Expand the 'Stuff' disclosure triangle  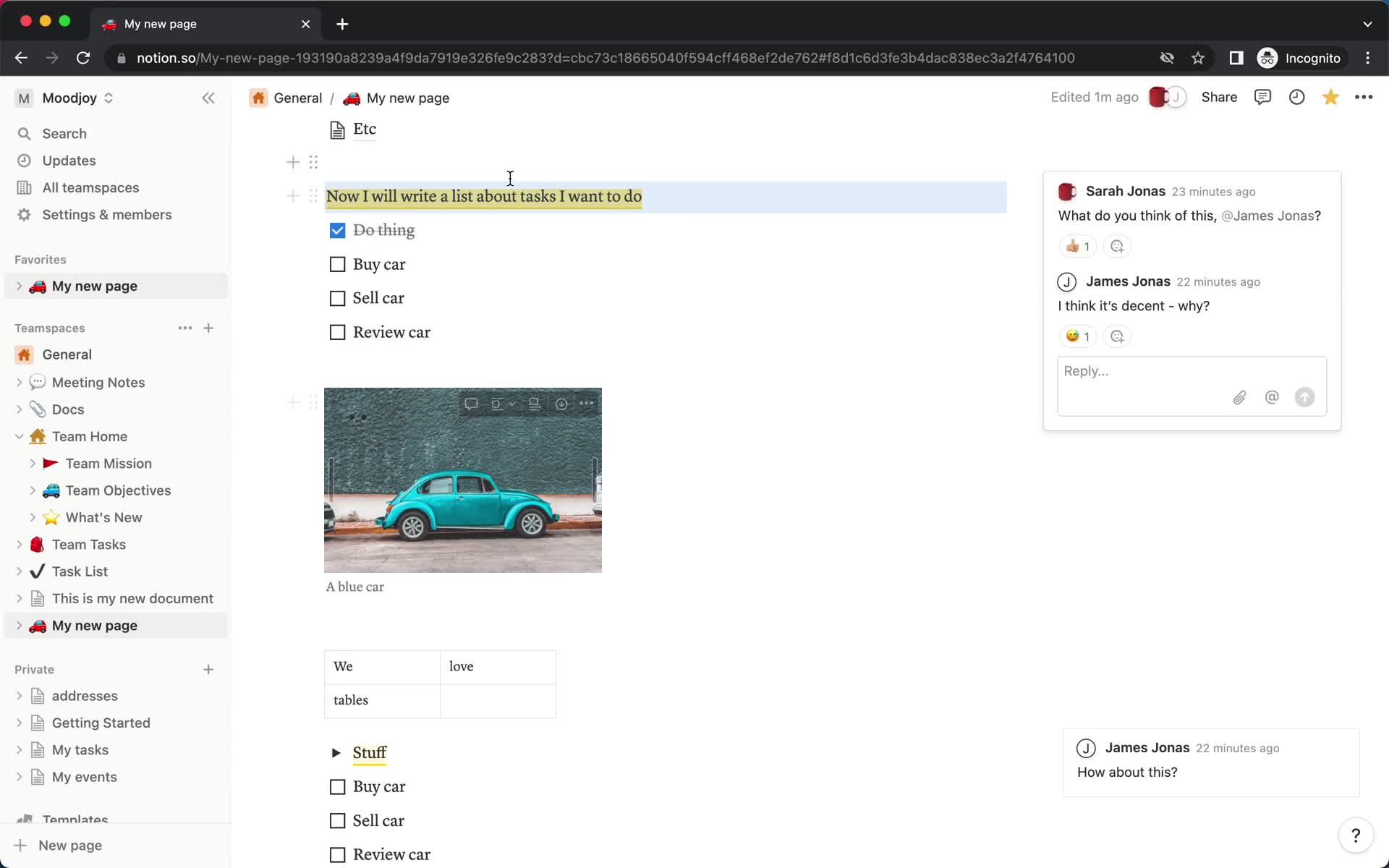point(335,752)
